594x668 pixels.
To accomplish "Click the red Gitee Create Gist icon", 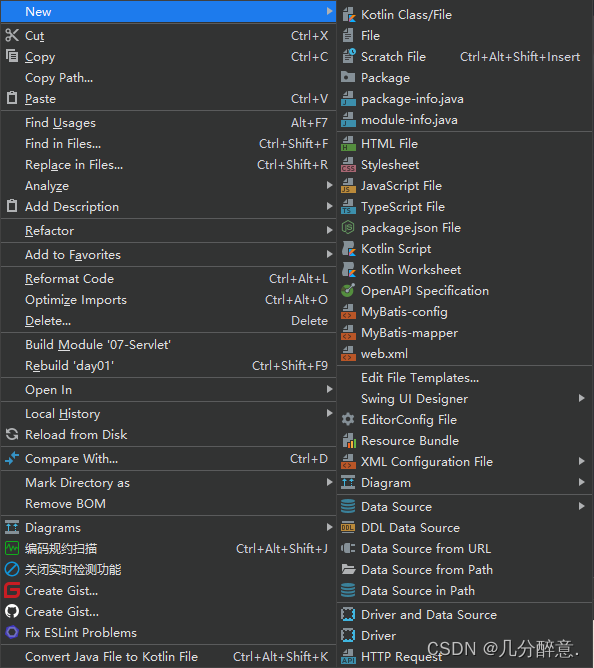I will click(x=12, y=590).
